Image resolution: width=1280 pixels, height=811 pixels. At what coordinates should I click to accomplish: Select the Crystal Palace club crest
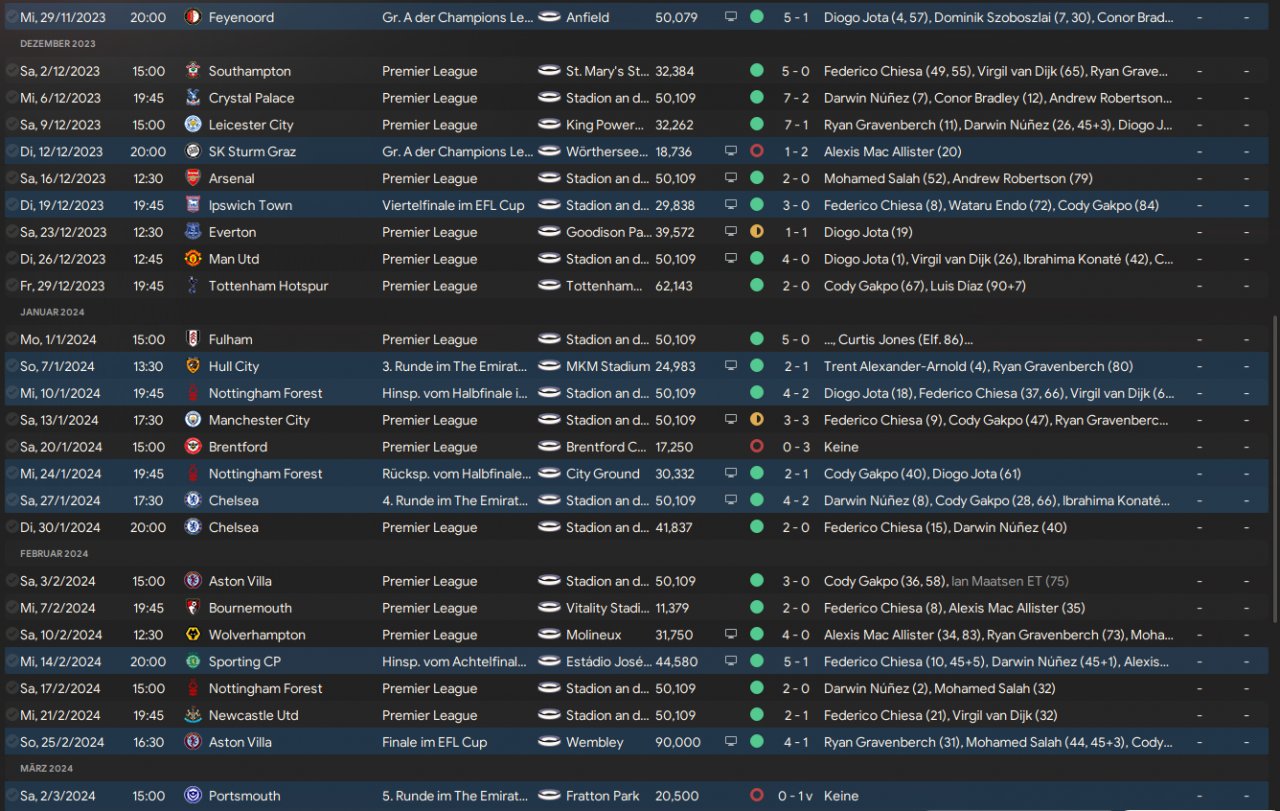click(x=193, y=98)
